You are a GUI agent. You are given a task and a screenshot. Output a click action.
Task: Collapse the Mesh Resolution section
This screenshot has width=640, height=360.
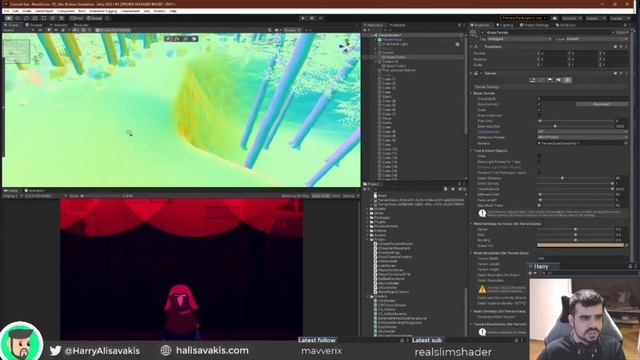coord(471,253)
